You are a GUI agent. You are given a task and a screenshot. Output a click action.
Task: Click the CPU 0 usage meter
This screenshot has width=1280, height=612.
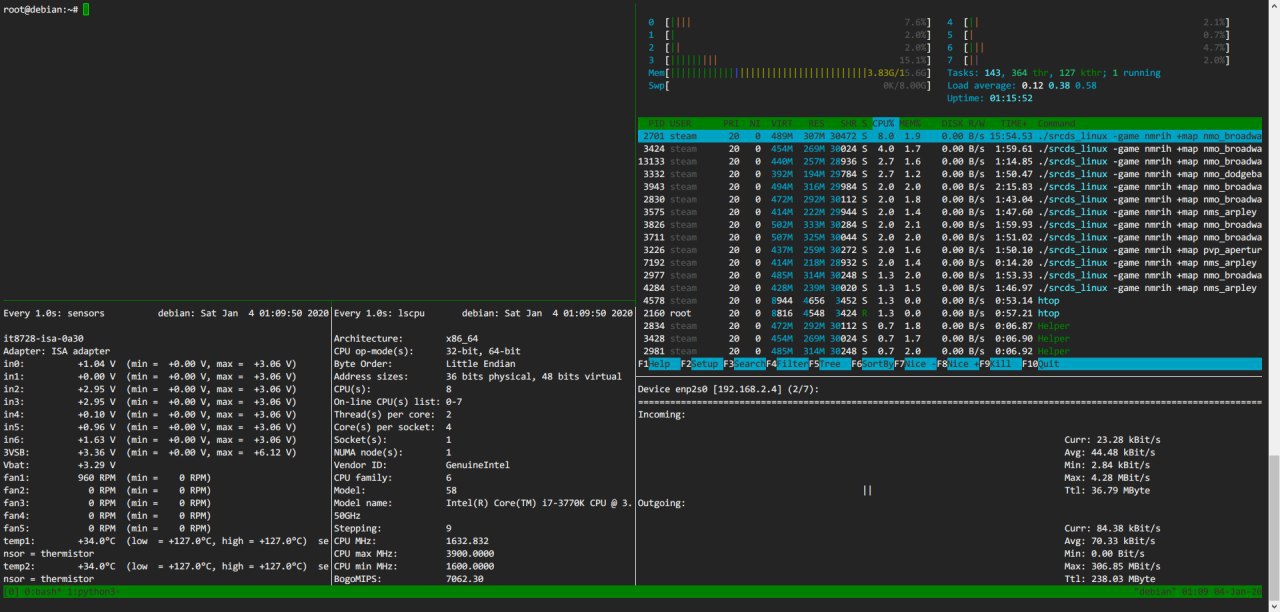point(790,22)
